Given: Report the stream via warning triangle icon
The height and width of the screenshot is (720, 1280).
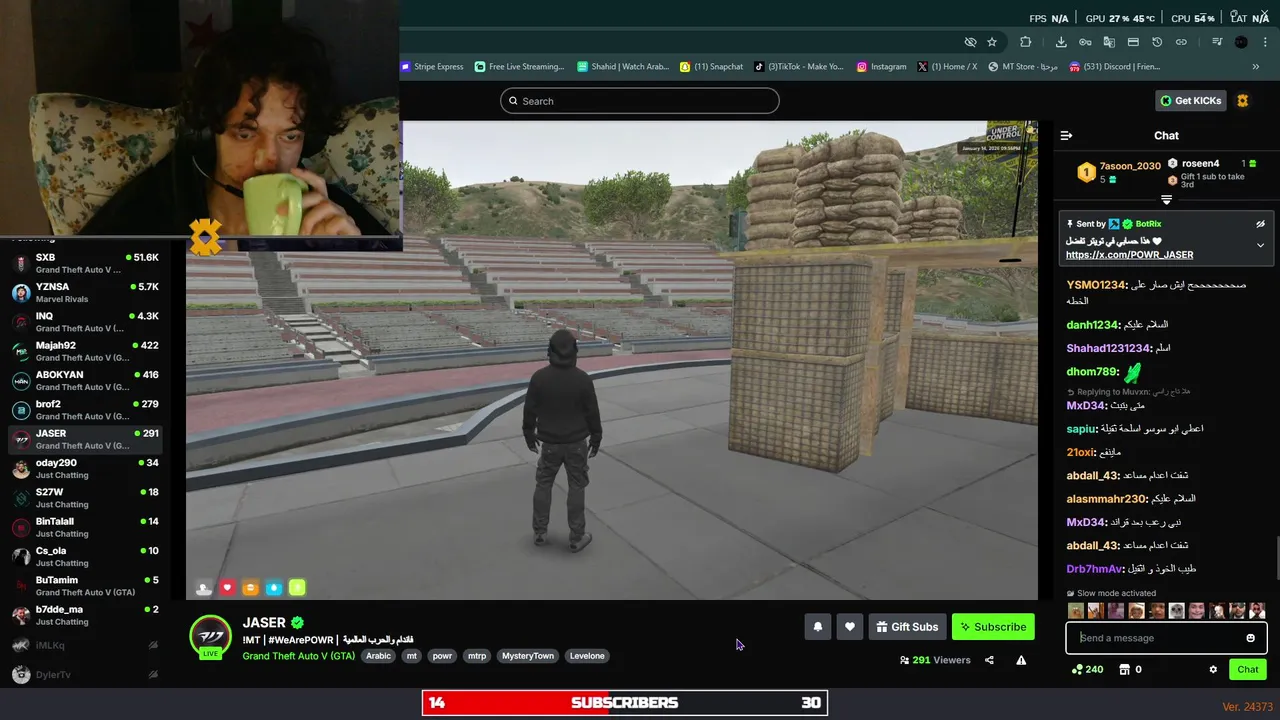Looking at the screenshot, I should 1021,660.
